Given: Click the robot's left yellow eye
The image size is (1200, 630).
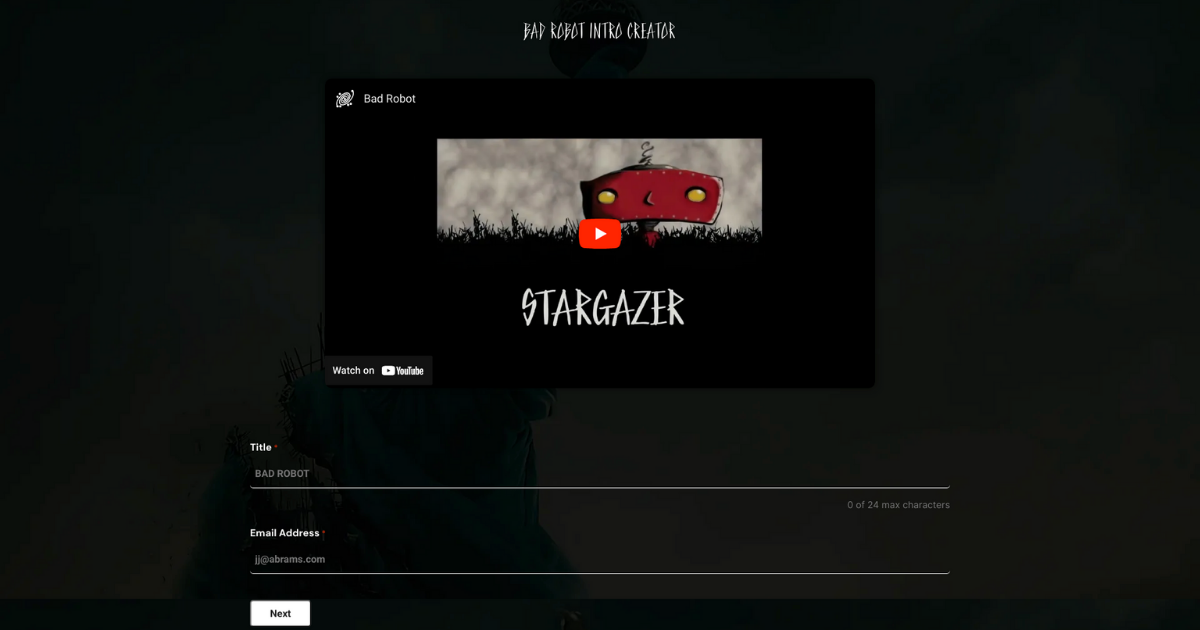Looking at the screenshot, I should pos(609,197).
